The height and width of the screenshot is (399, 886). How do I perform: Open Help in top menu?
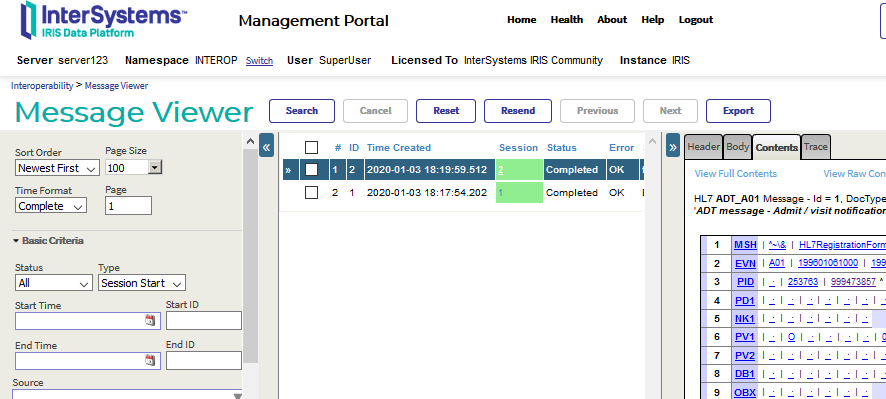(653, 20)
